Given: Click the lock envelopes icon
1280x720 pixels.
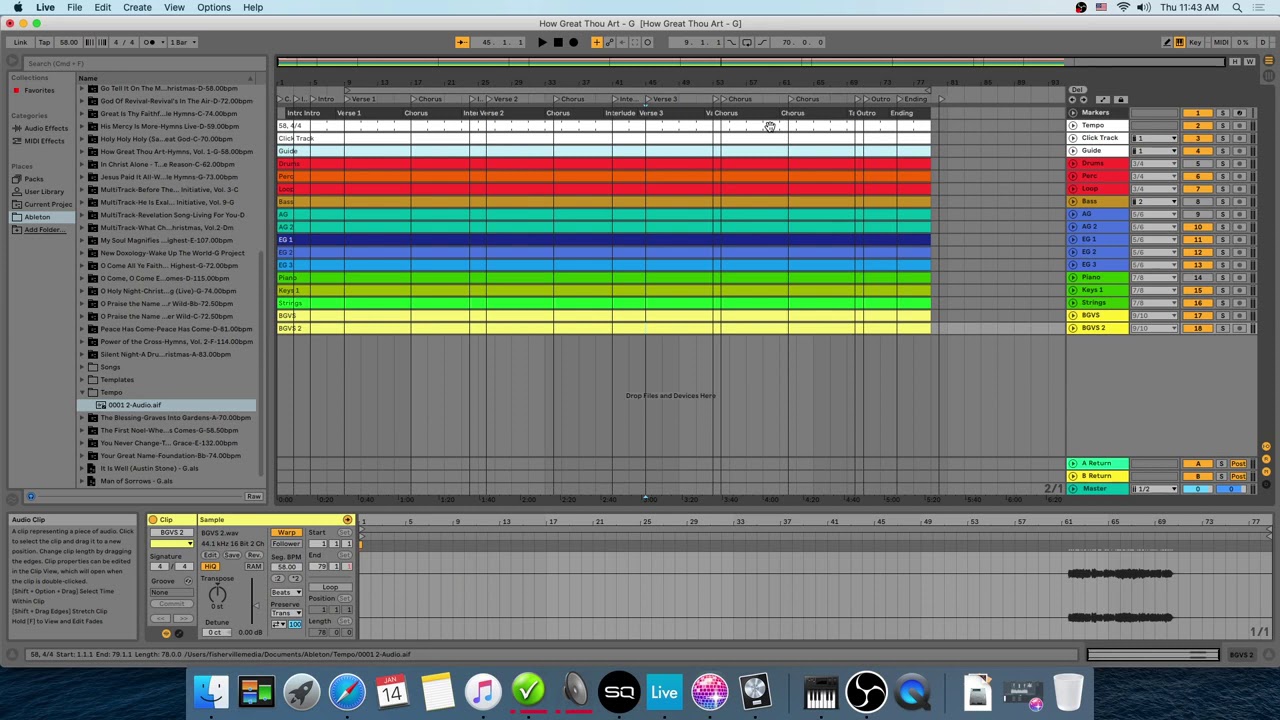Looking at the screenshot, I should tap(1121, 100).
